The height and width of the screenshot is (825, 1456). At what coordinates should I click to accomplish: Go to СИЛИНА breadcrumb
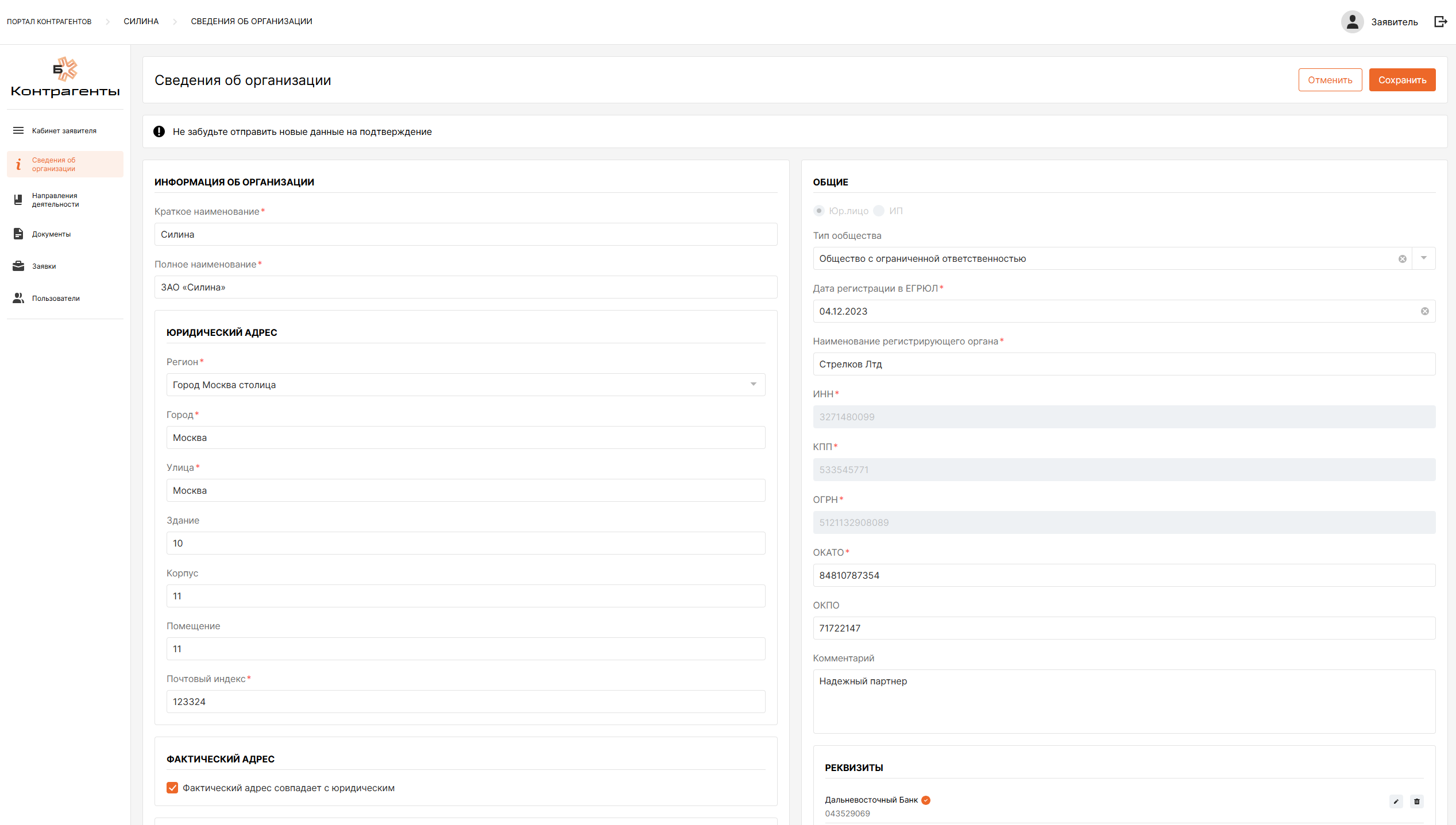(x=141, y=21)
